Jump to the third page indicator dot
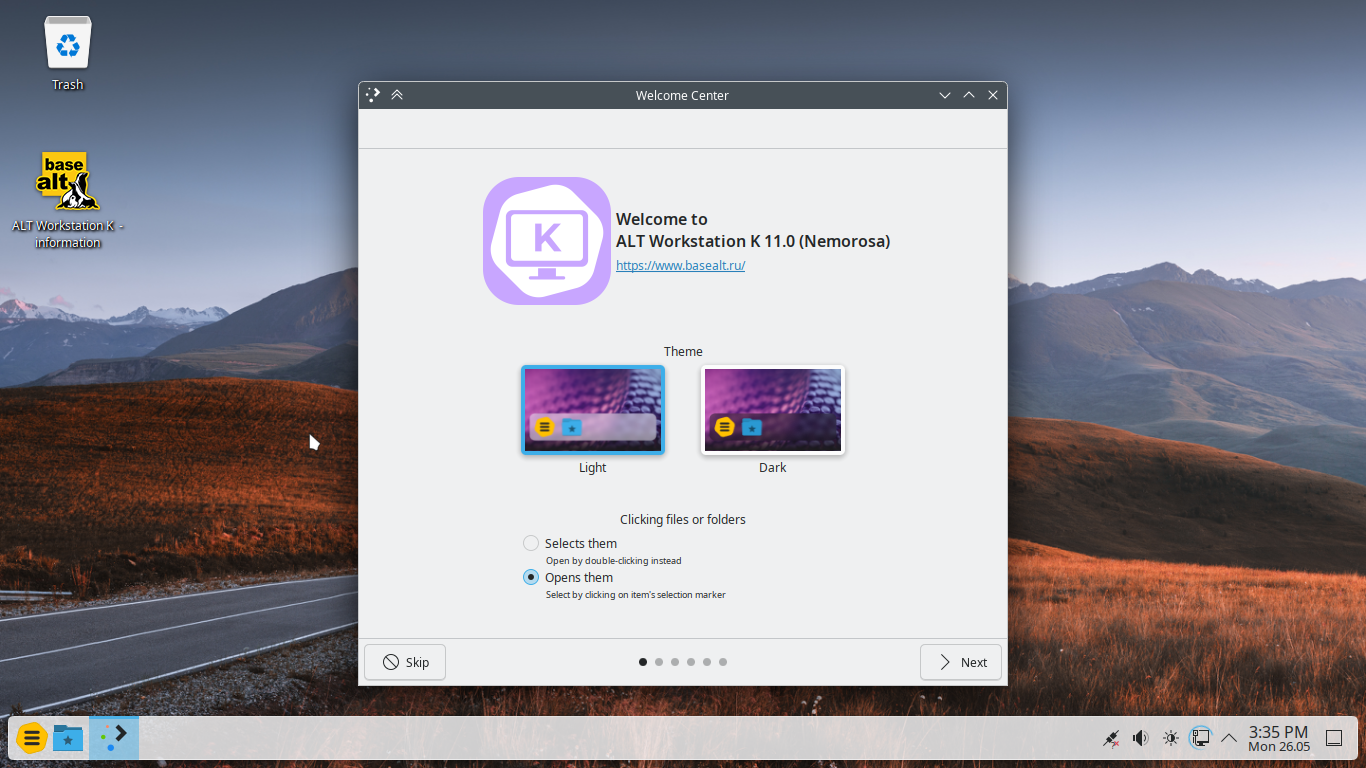Screen dimensions: 1366x768 tap(675, 662)
